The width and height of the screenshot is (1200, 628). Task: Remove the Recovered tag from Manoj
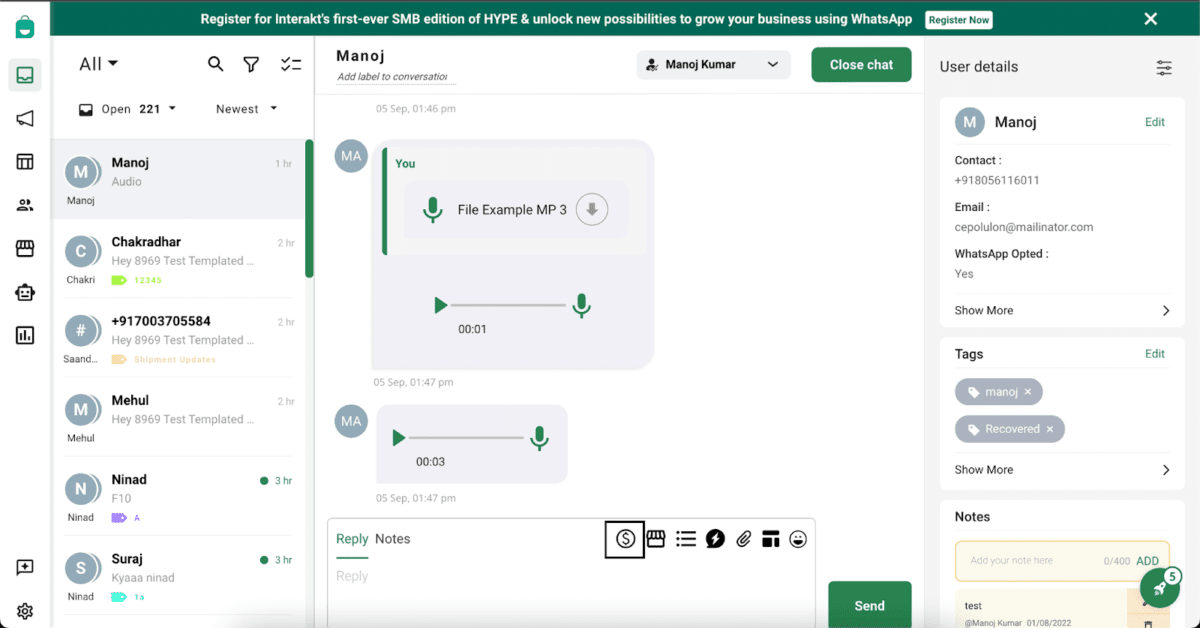1048,428
